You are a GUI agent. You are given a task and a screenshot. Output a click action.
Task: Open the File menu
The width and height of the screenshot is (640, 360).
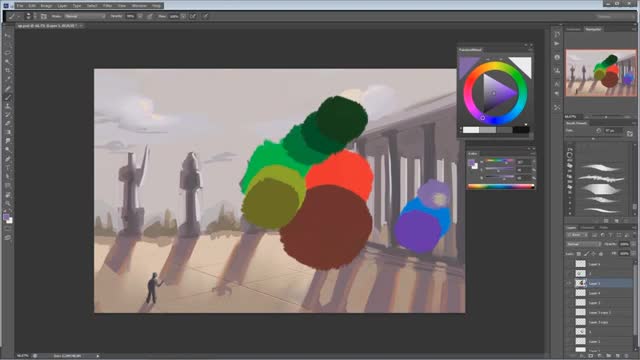[20, 6]
